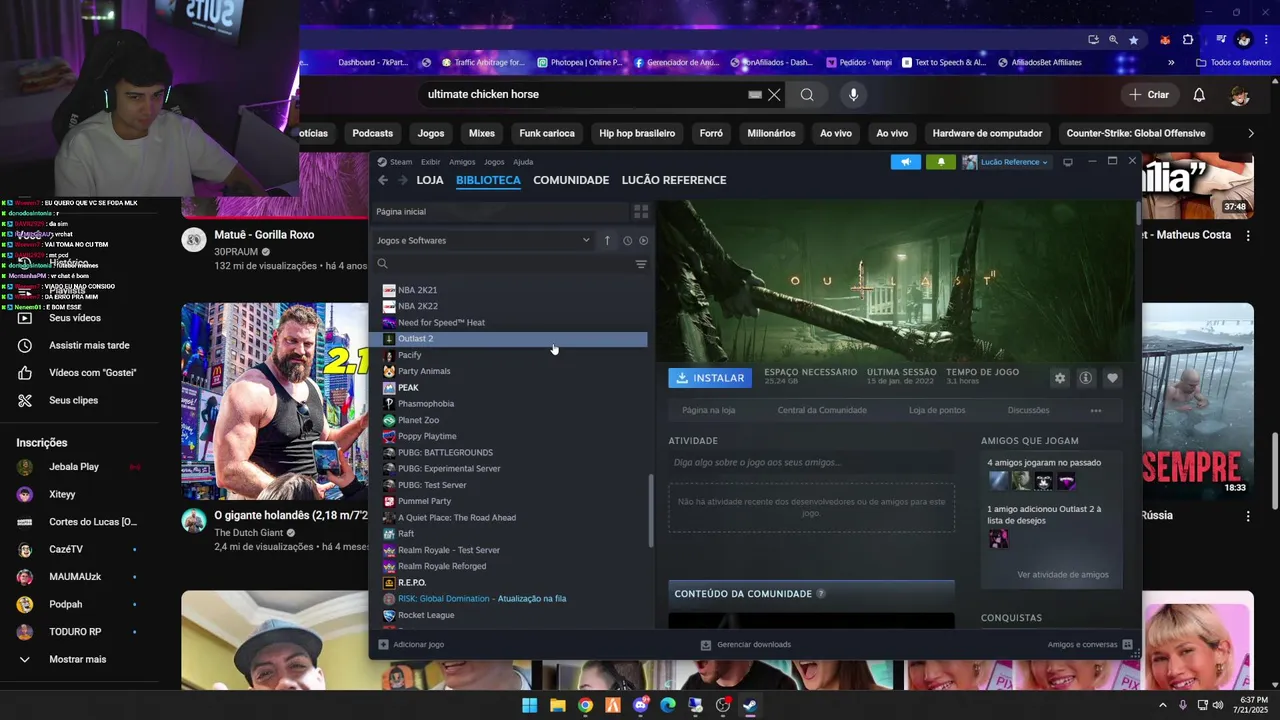1280x720 pixels.
Task: Click the plus icon for Adicionar jogo
Action: pos(383,645)
